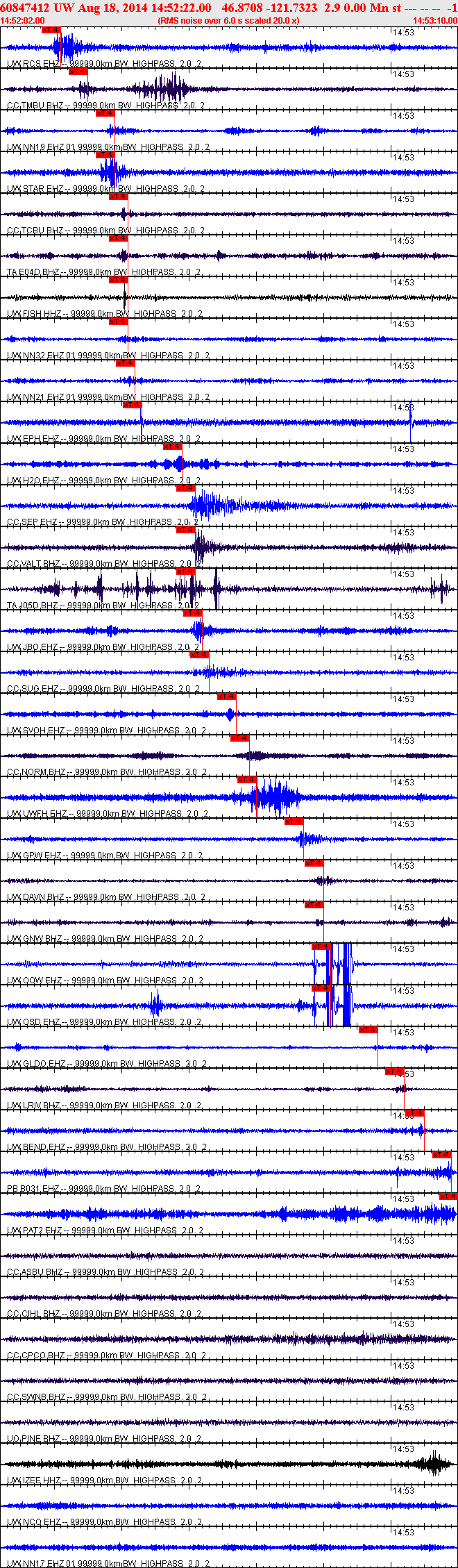Click the CC CIHL BHZ station label
Viewport: 458px width, 1568px height.
(33, 1314)
